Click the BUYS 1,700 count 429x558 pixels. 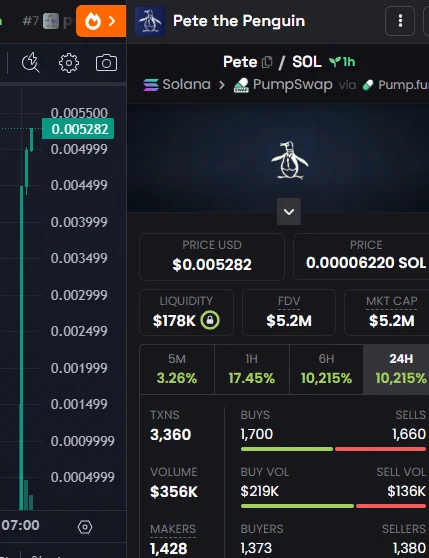coord(256,434)
